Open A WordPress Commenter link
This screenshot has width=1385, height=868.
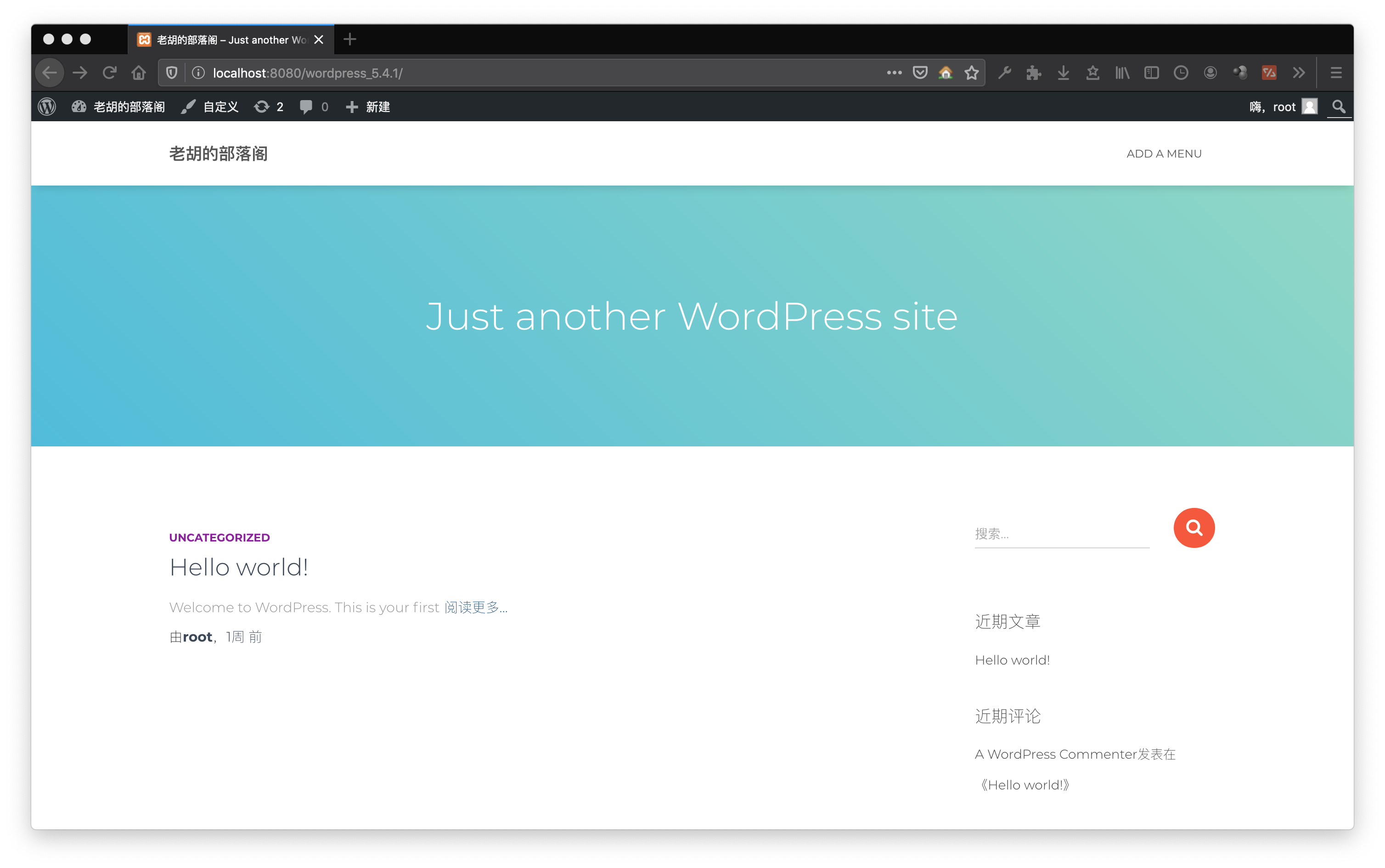click(1056, 754)
